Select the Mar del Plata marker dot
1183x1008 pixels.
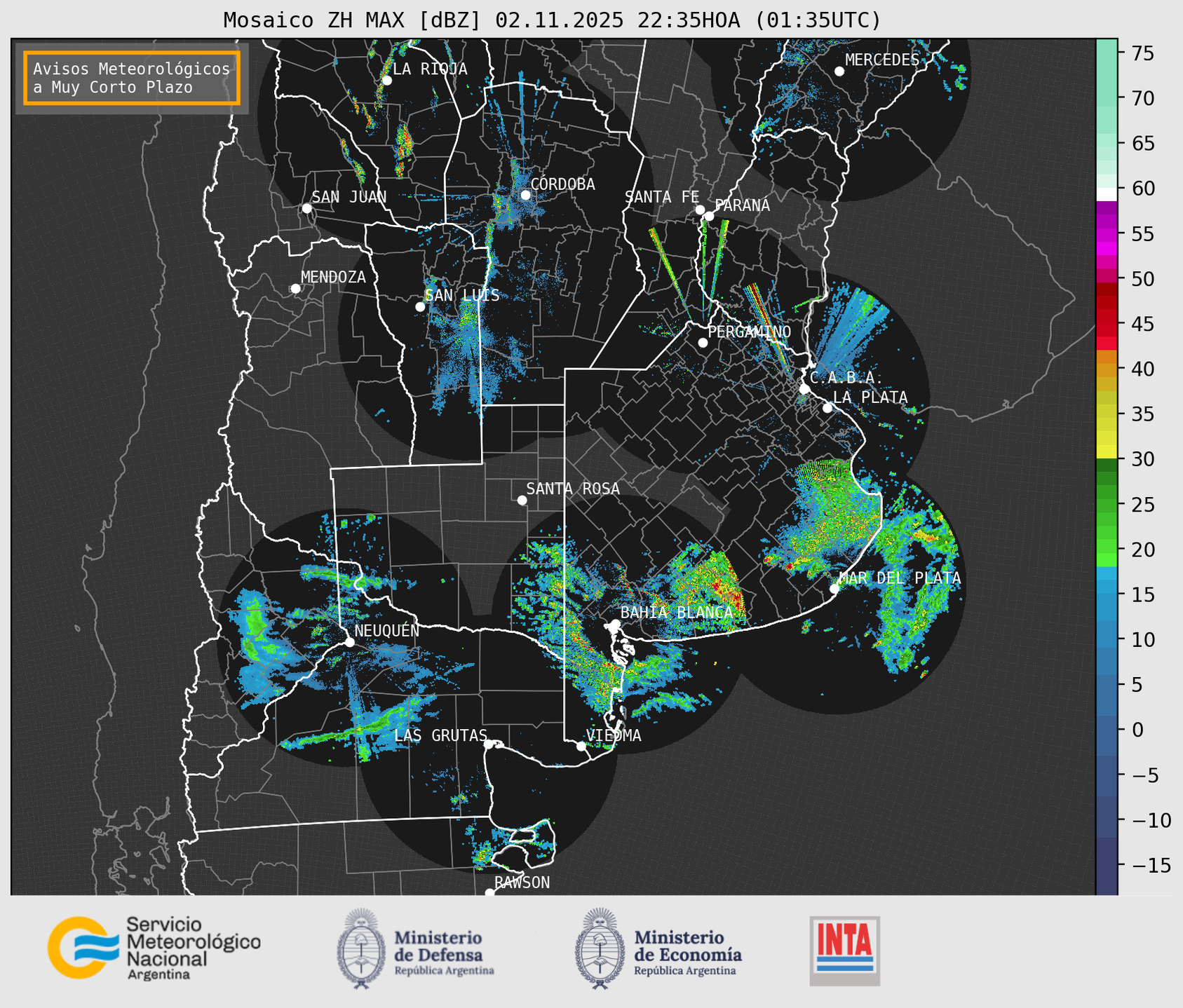[x=834, y=589]
